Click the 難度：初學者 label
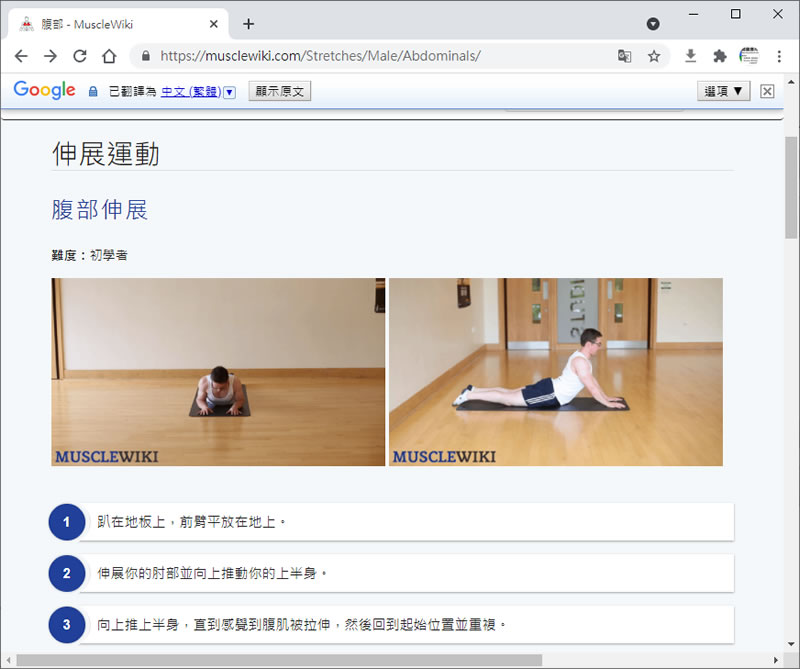 pos(89,255)
